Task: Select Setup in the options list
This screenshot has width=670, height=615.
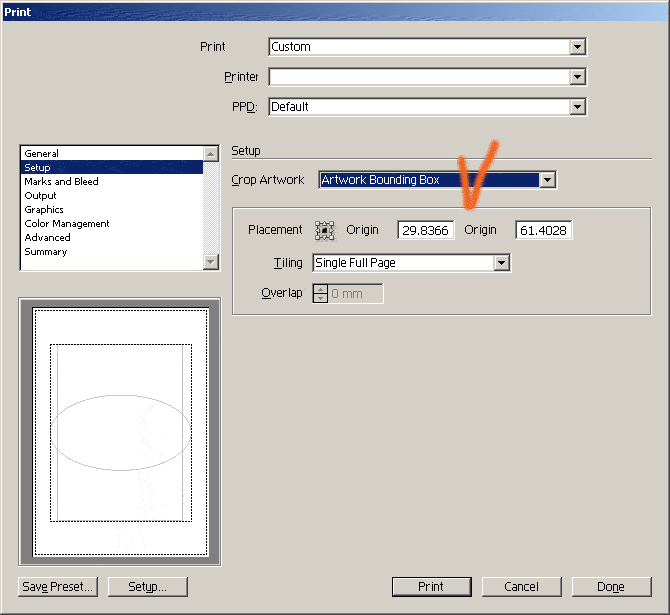Action: click(x=112, y=168)
